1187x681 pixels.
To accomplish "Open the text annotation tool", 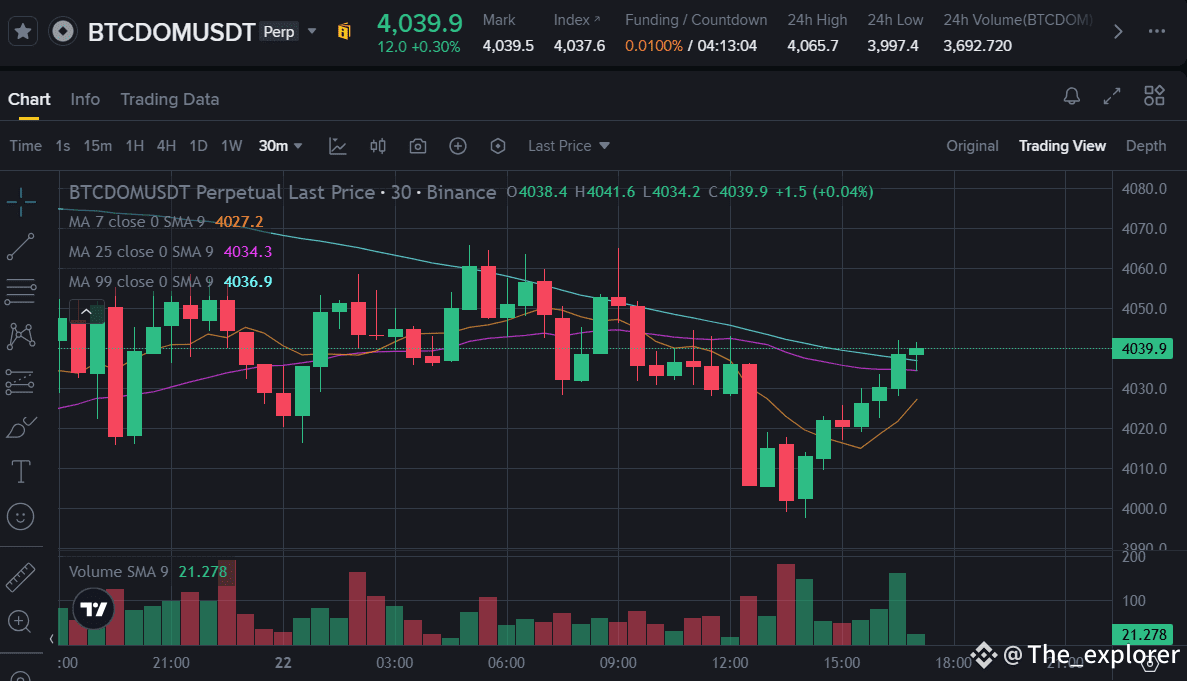I will coord(21,471).
